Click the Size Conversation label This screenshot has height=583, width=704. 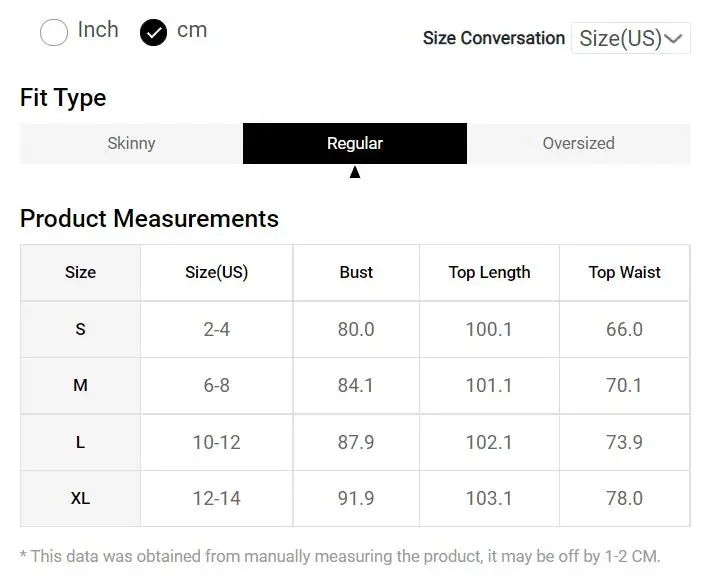coord(493,39)
